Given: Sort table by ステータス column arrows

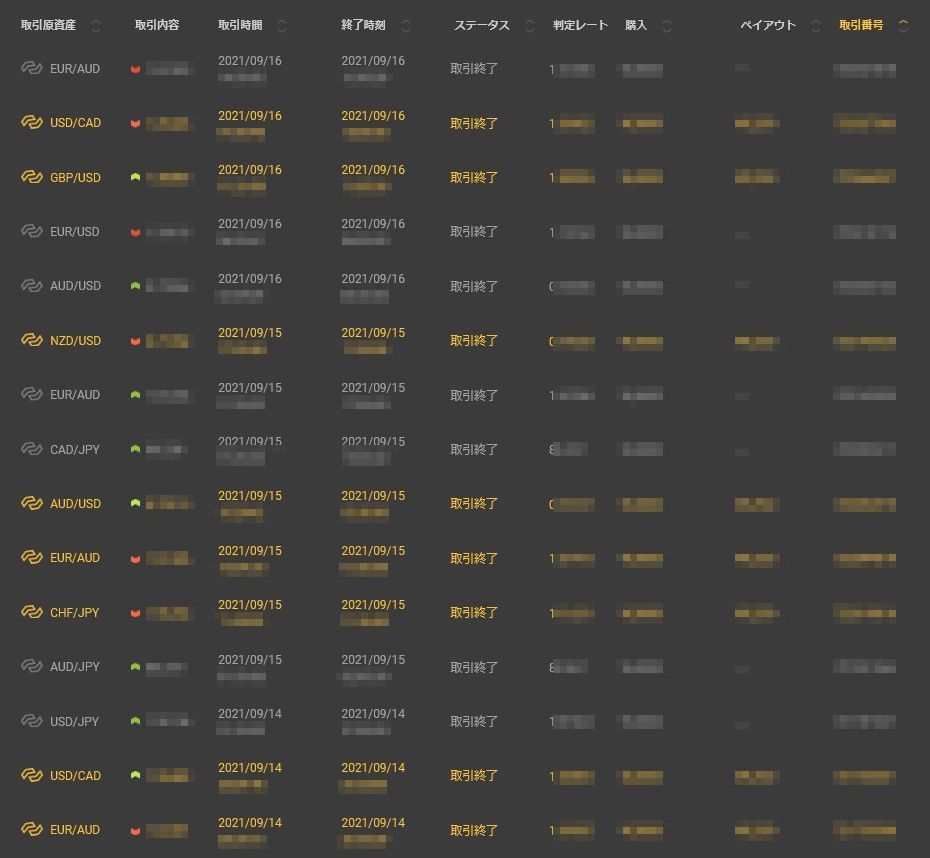Looking at the screenshot, I should pos(530,26).
